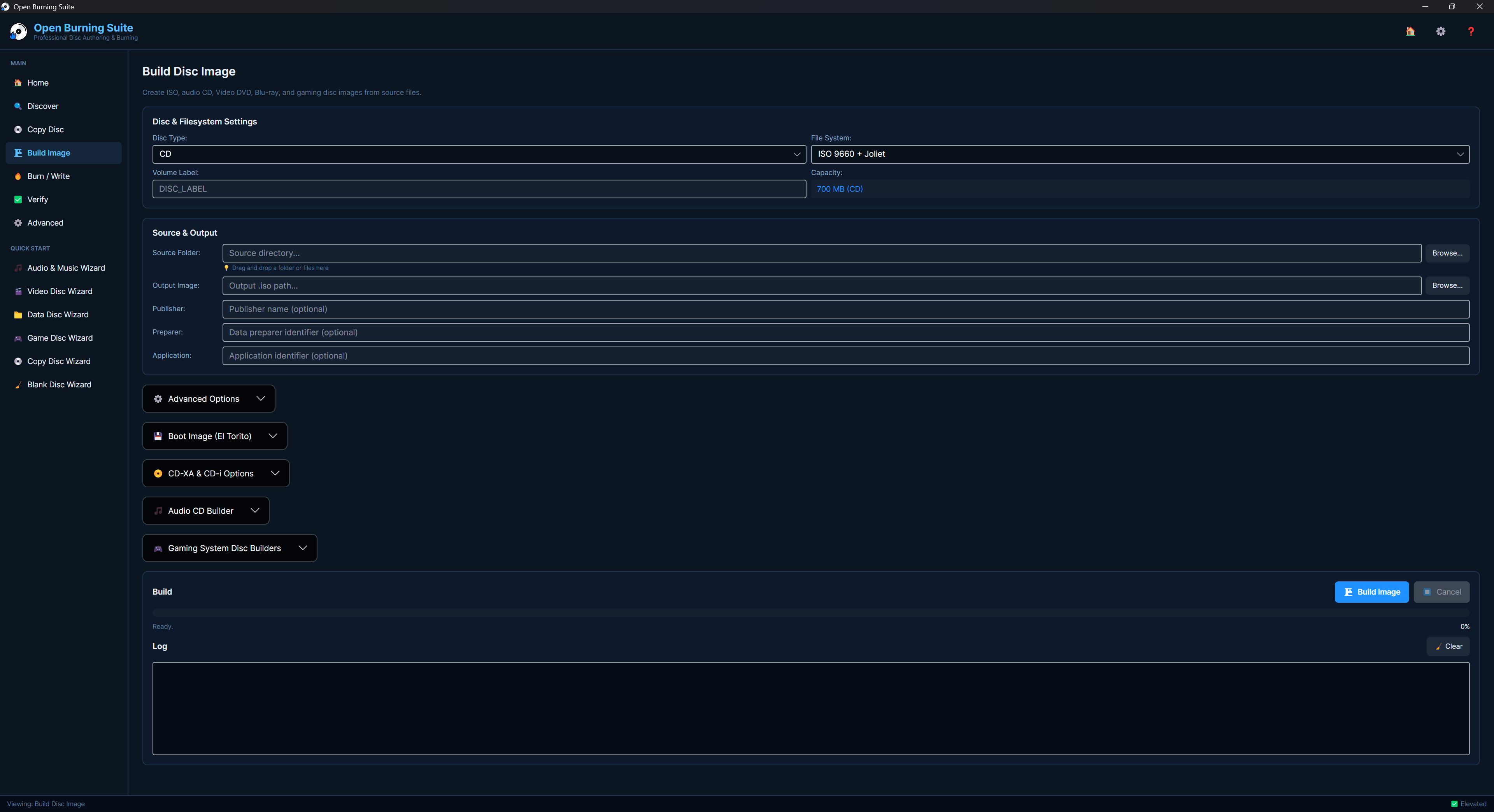Start the build with Build Image button

coord(1371,592)
